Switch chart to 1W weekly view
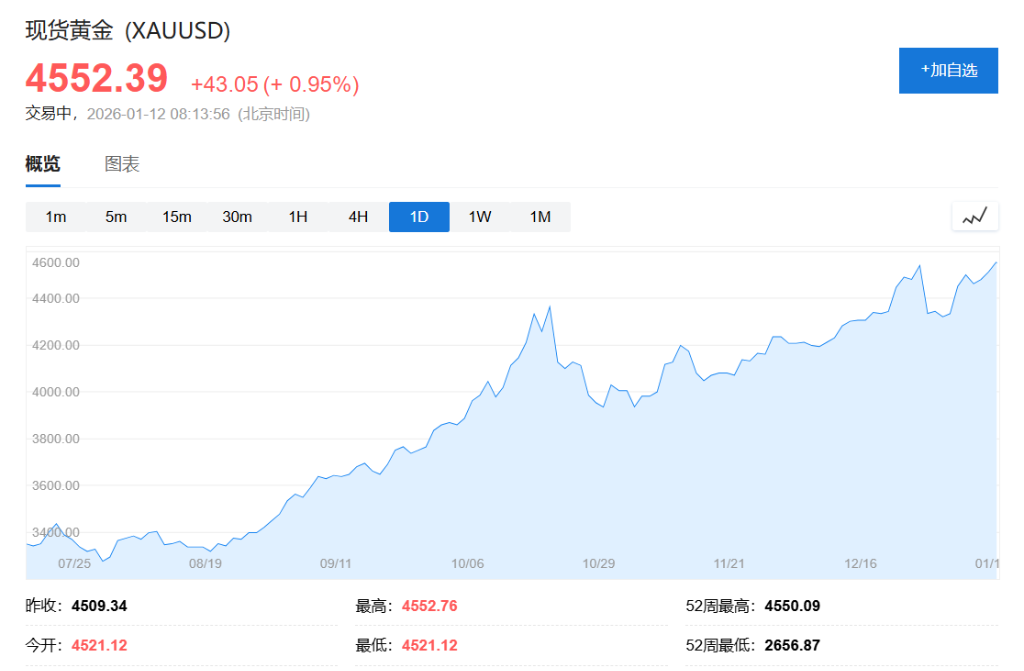Viewport: 1024px width, 671px height. click(479, 216)
